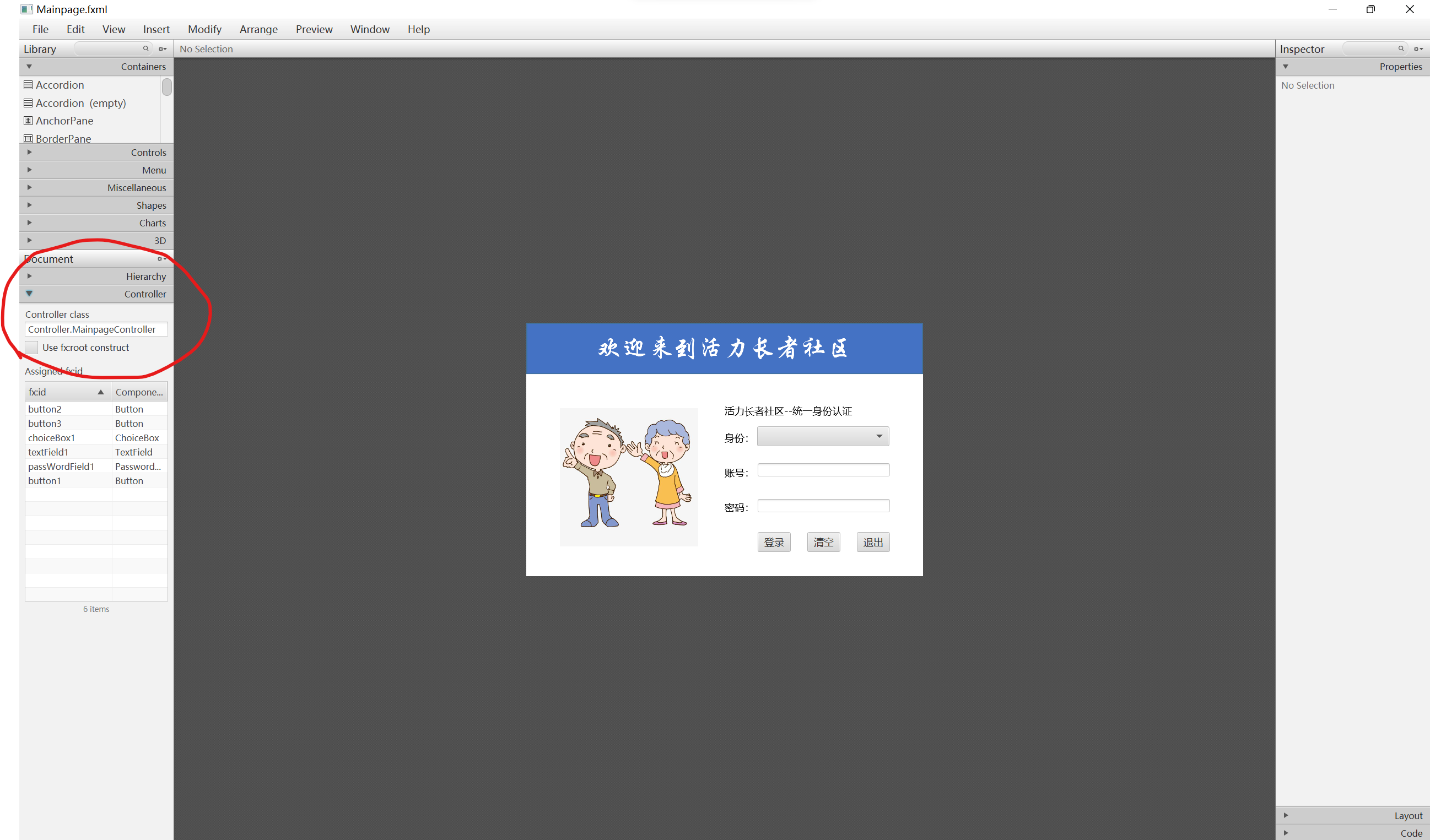1430x840 pixels.
Task: Collapse the Controller section
Action: (x=30, y=294)
